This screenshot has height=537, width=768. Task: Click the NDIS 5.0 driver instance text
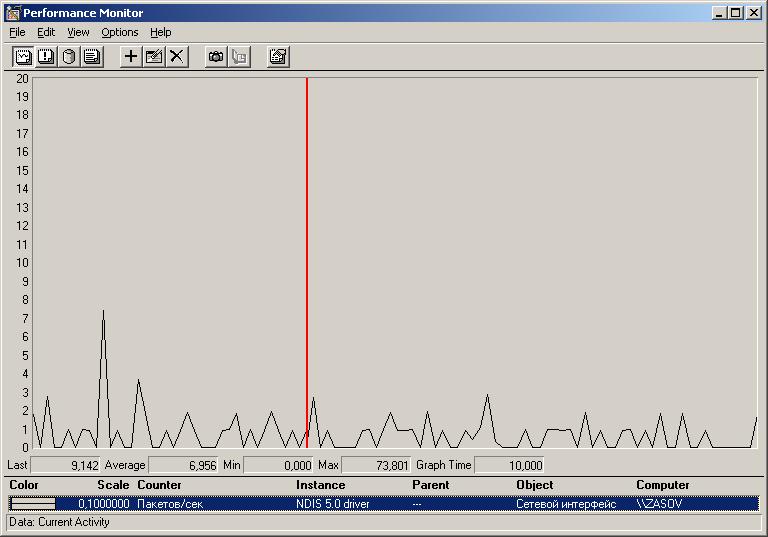[x=333, y=504]
